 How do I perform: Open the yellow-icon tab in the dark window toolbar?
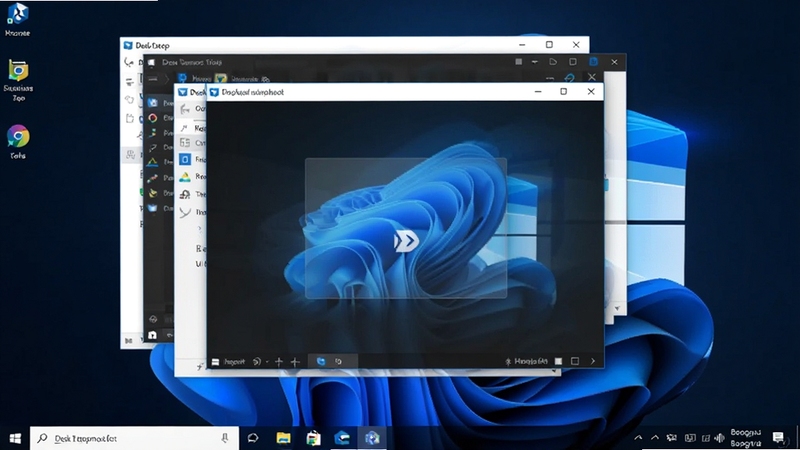click(x=242, y=79)
